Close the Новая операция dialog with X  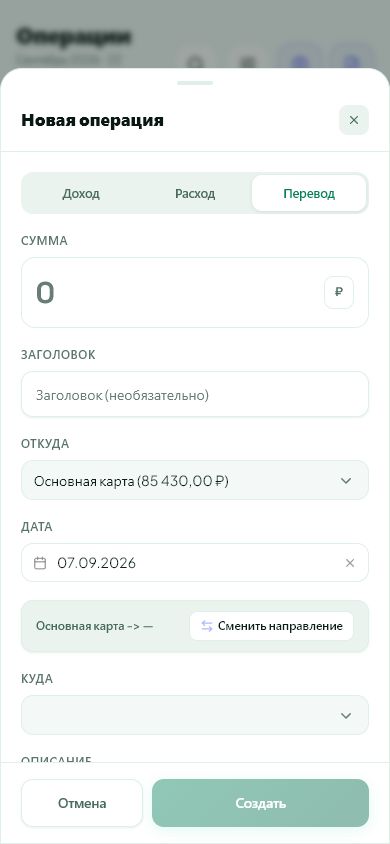tap(353, 120)
